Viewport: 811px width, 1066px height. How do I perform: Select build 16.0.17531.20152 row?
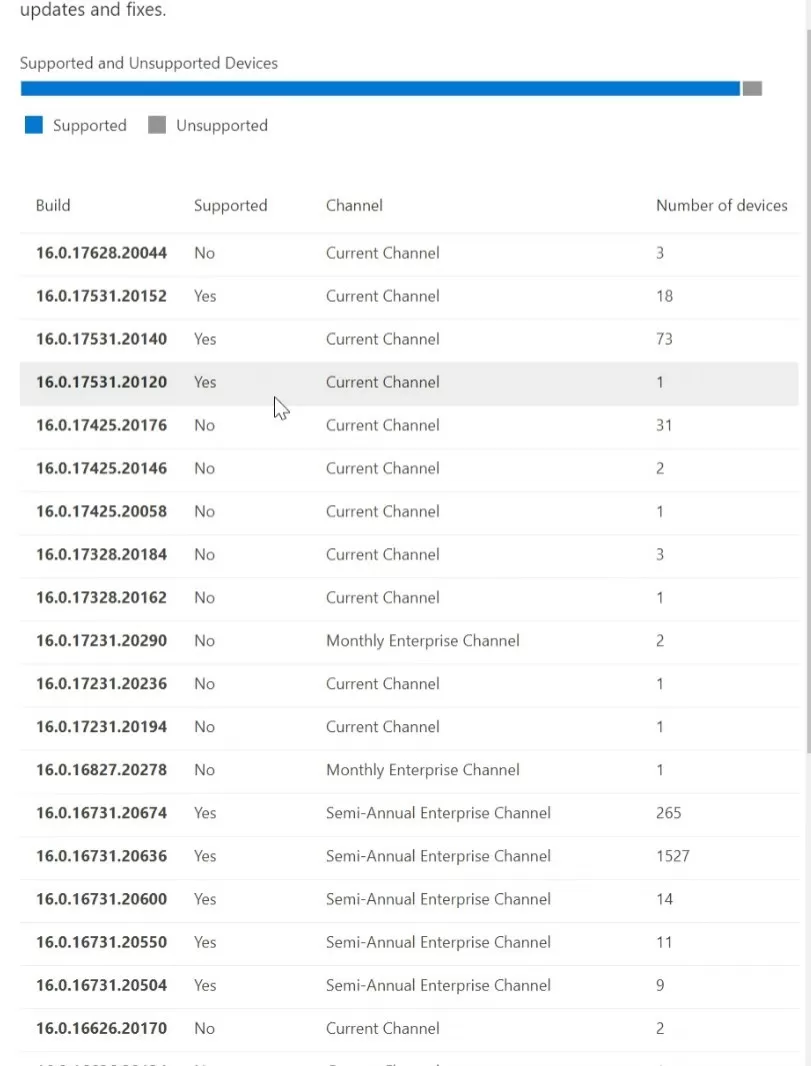(100, 296)
